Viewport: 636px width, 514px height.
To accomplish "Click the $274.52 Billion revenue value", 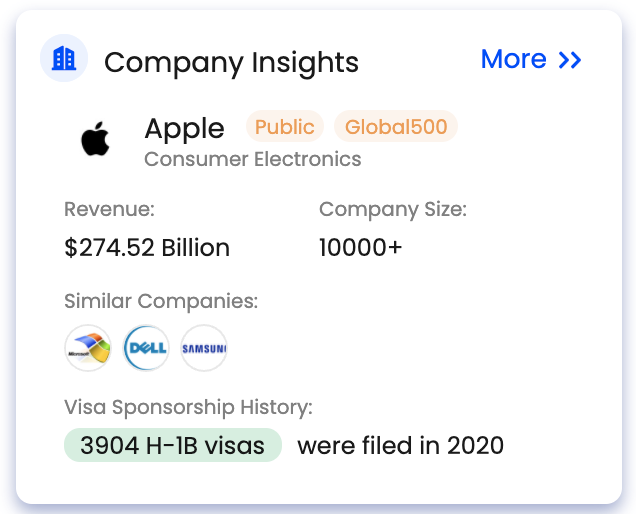I will pos(147,247).
